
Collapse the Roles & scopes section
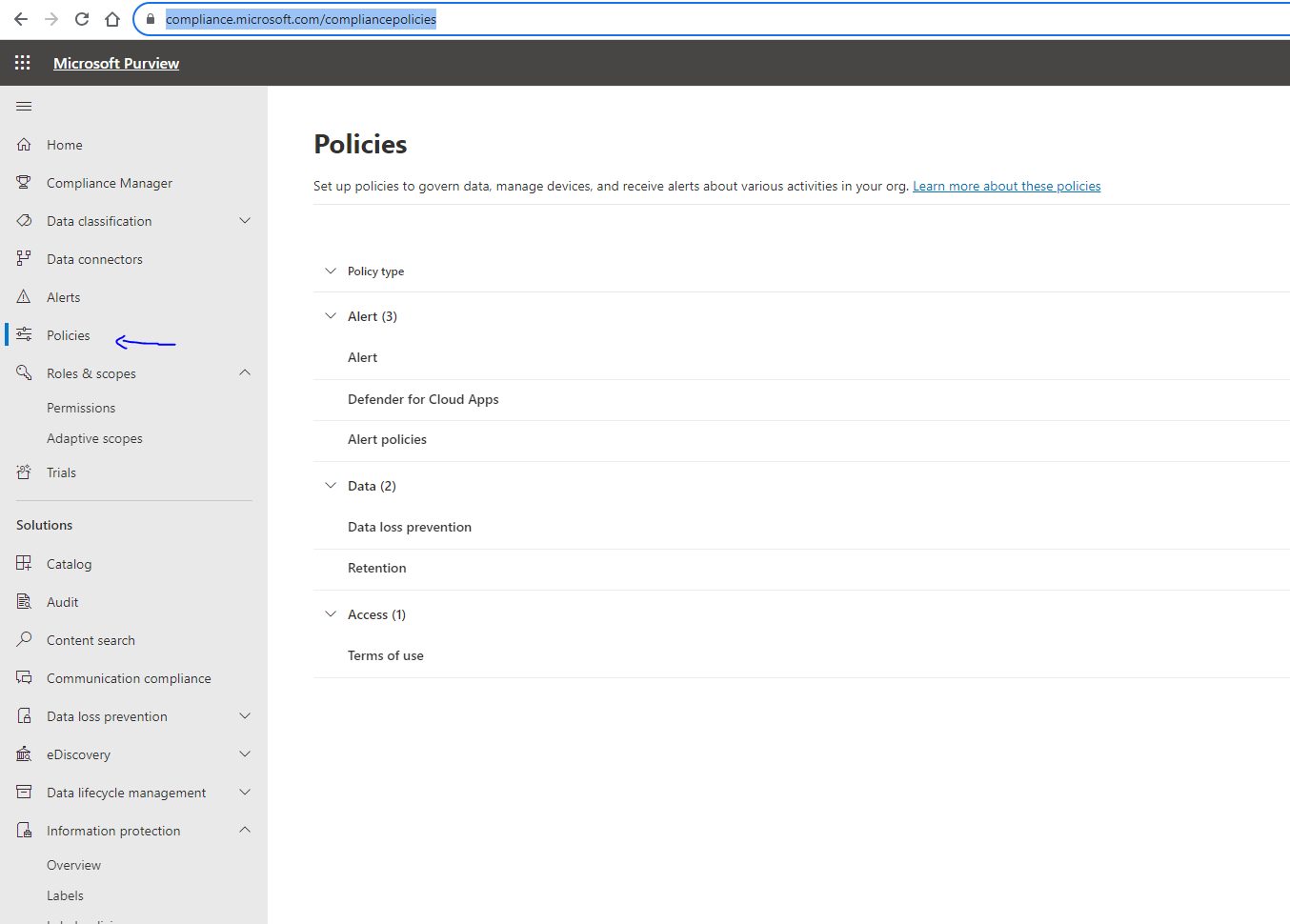tap(245, 373)
